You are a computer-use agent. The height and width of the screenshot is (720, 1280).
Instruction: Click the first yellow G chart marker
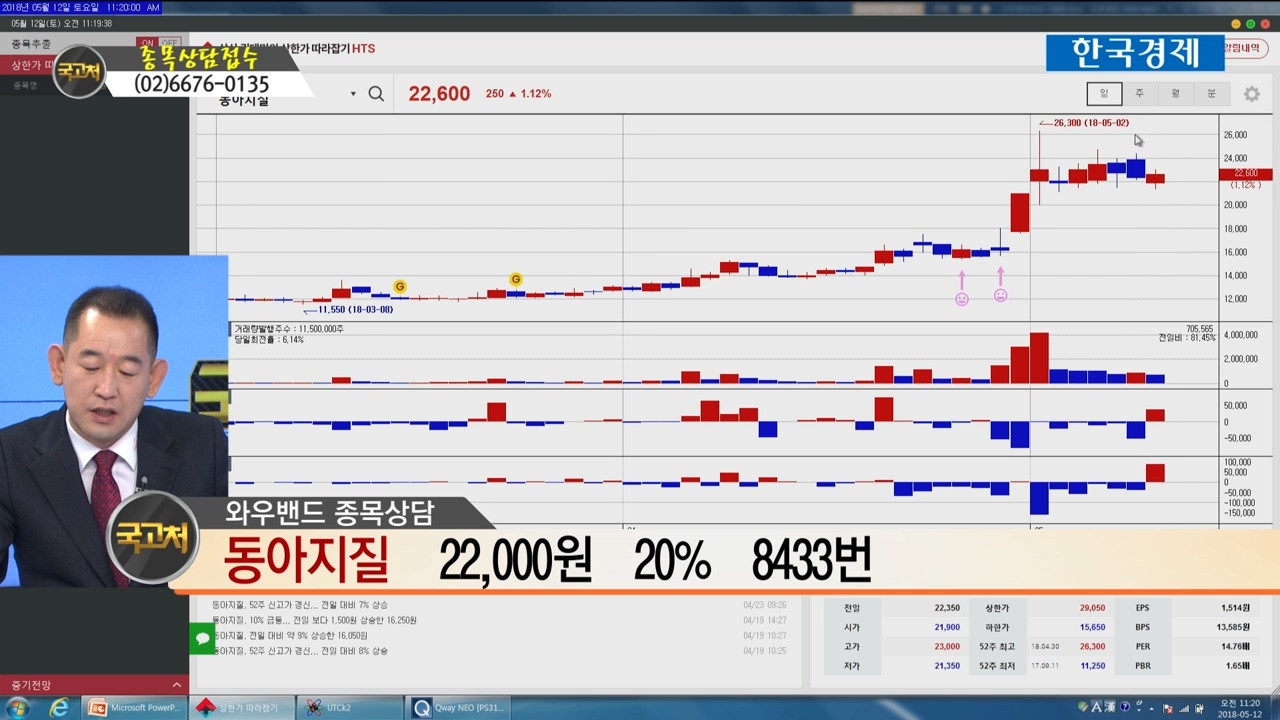coord(400,287)
